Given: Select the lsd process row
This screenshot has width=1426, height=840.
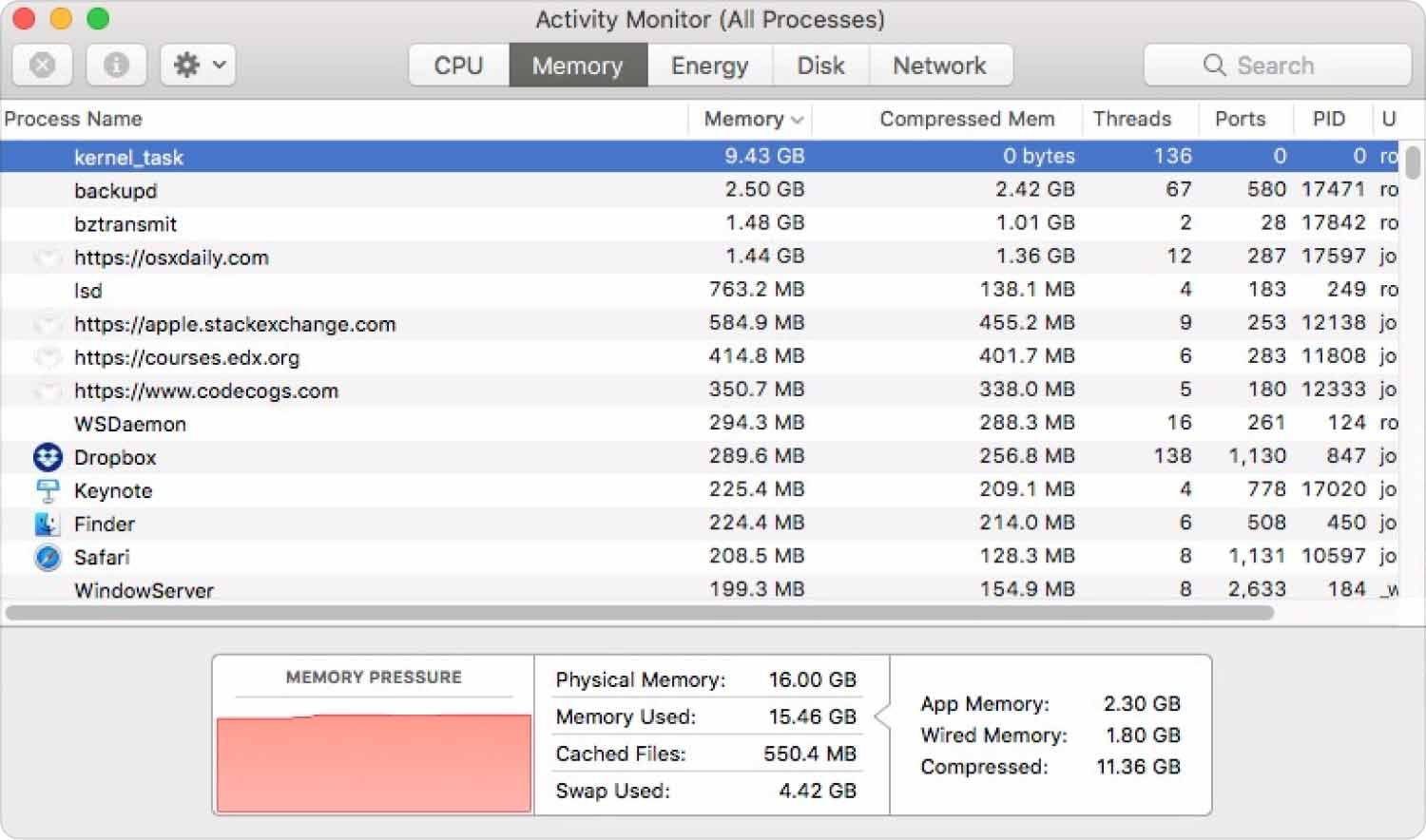Looking at the screenshot, I should click(x=700, y=290).
